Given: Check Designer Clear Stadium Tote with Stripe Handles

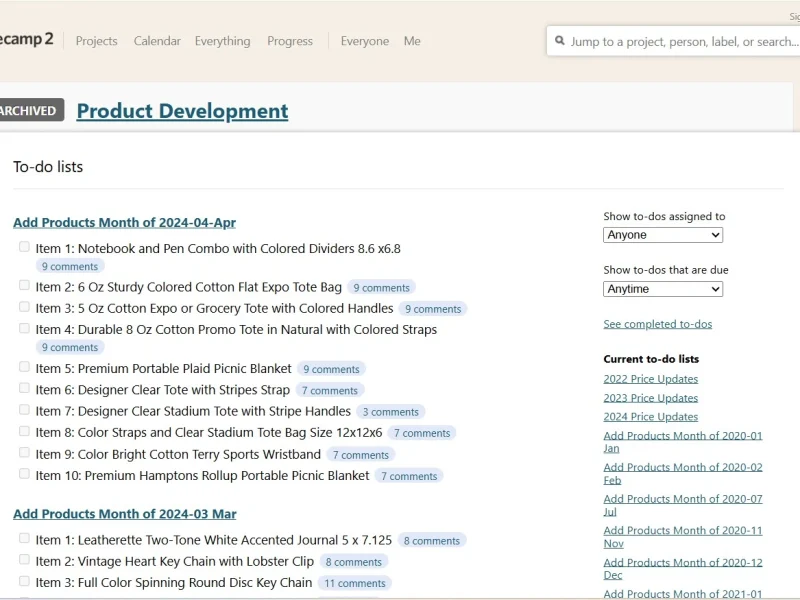Looking at the screenshot, I should (24, 410).
